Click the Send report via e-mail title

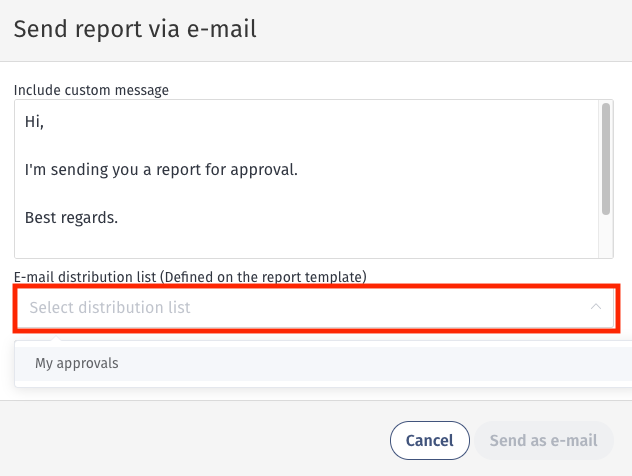pyautogui.click(x=135, y=29)
